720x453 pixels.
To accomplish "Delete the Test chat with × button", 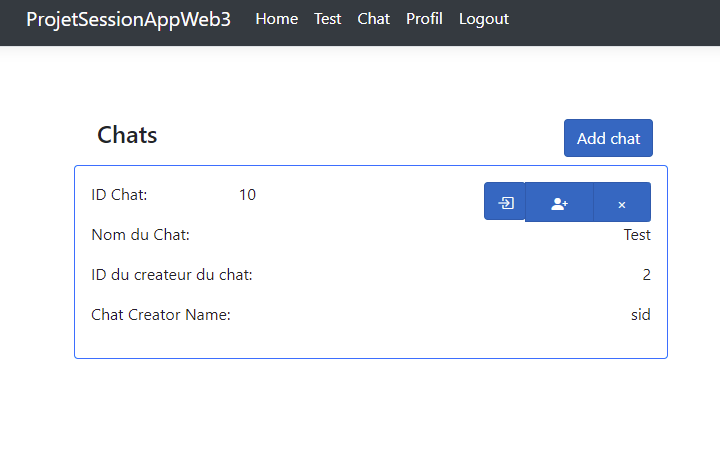I will (x=622, y=202).
